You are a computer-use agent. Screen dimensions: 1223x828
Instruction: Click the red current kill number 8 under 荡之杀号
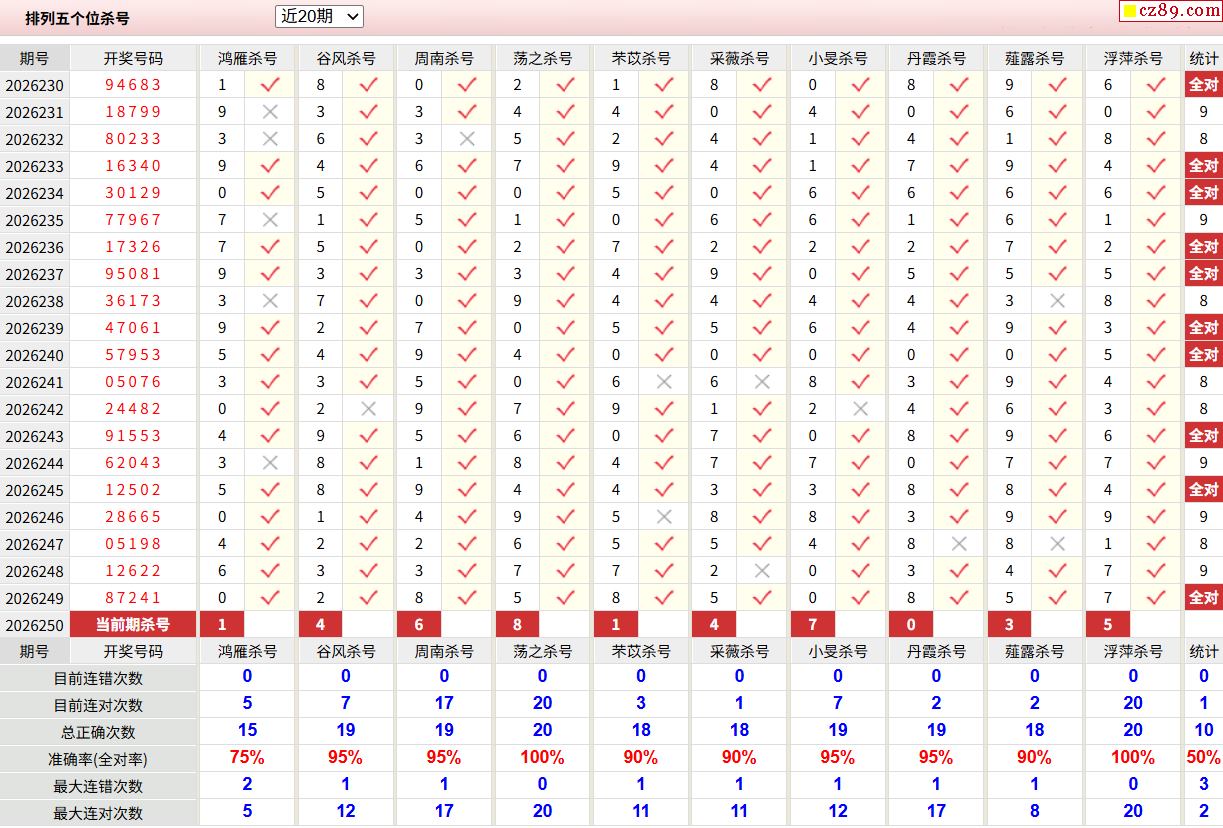point(518,625)
